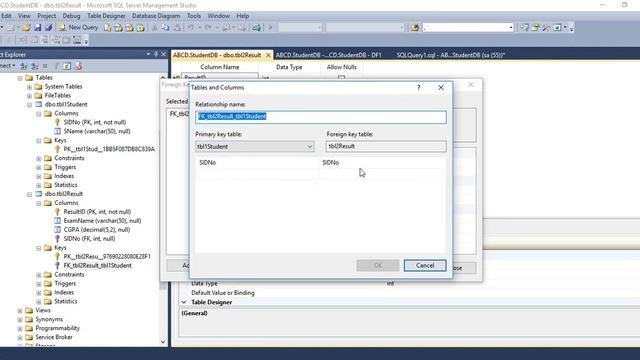Screen dimensions: 640x360
Task: Click the Copy icon in toolbar
Action: click(165, 28)
